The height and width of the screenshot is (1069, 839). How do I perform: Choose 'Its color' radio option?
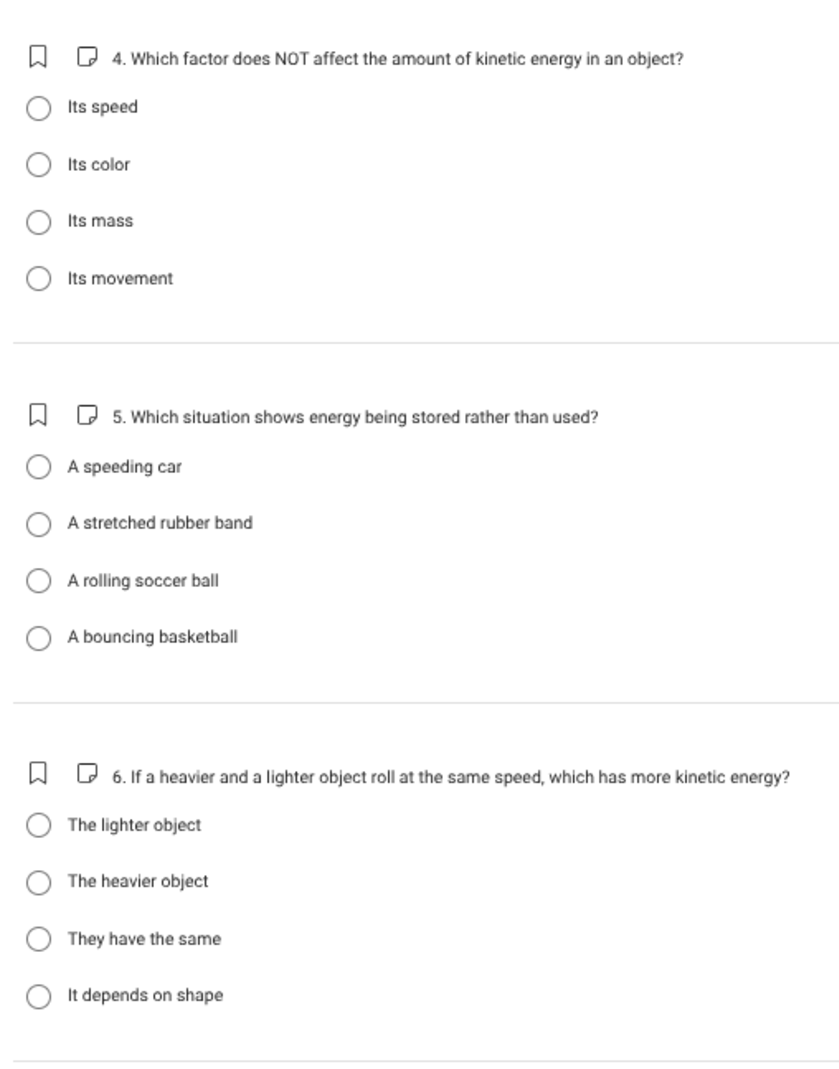(39, 165)
